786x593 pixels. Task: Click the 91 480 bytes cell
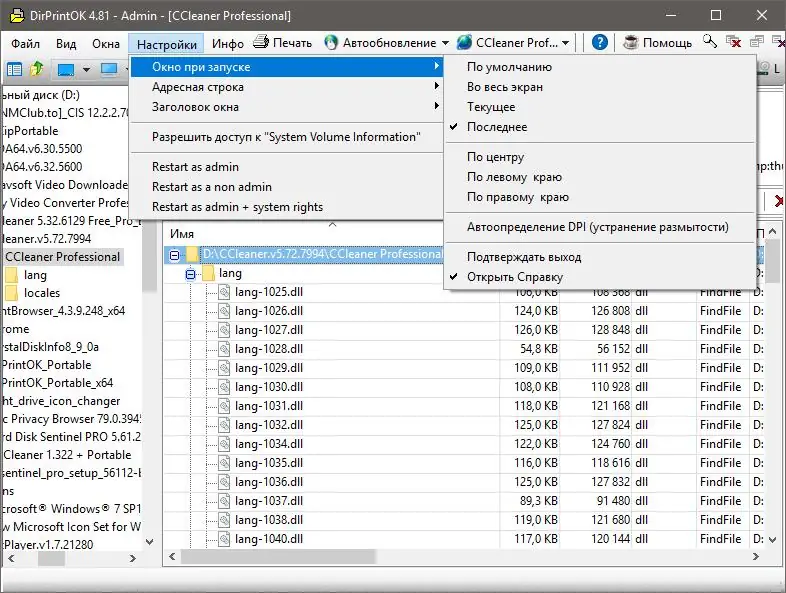point(614,501)
